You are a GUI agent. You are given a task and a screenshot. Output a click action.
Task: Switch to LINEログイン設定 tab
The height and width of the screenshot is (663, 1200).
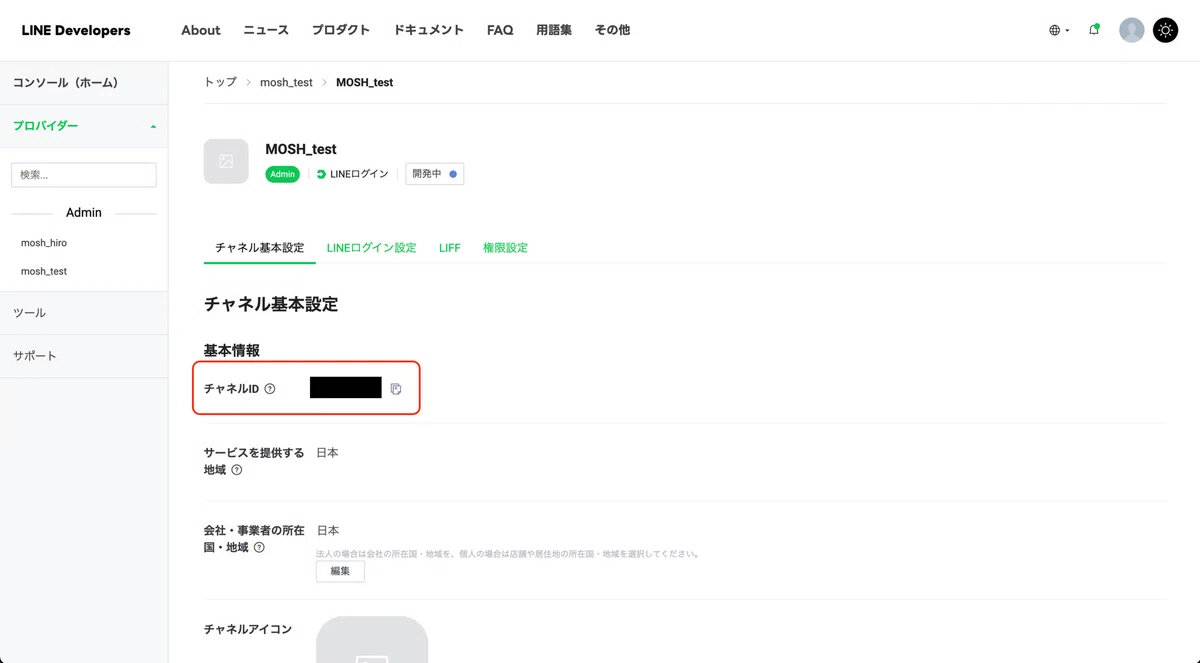tap(371, 247)
